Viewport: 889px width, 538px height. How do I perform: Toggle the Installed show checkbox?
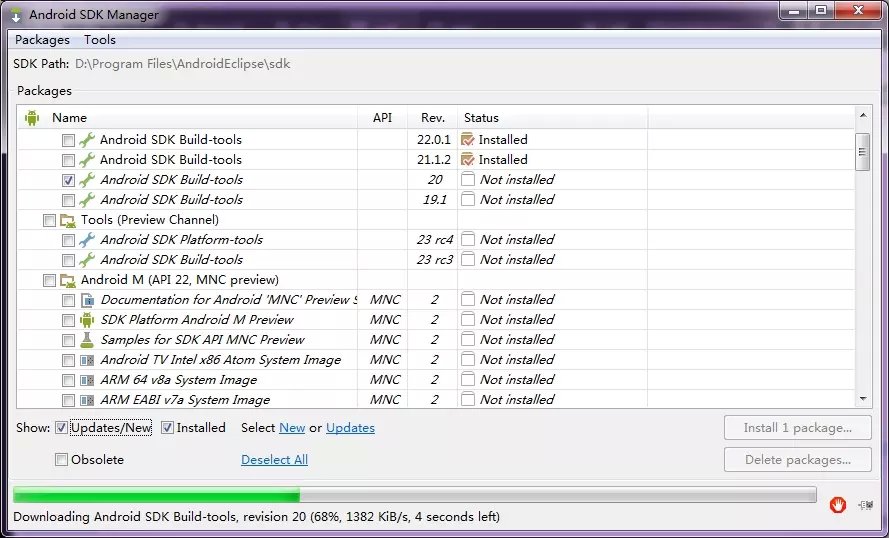[167, 428]
